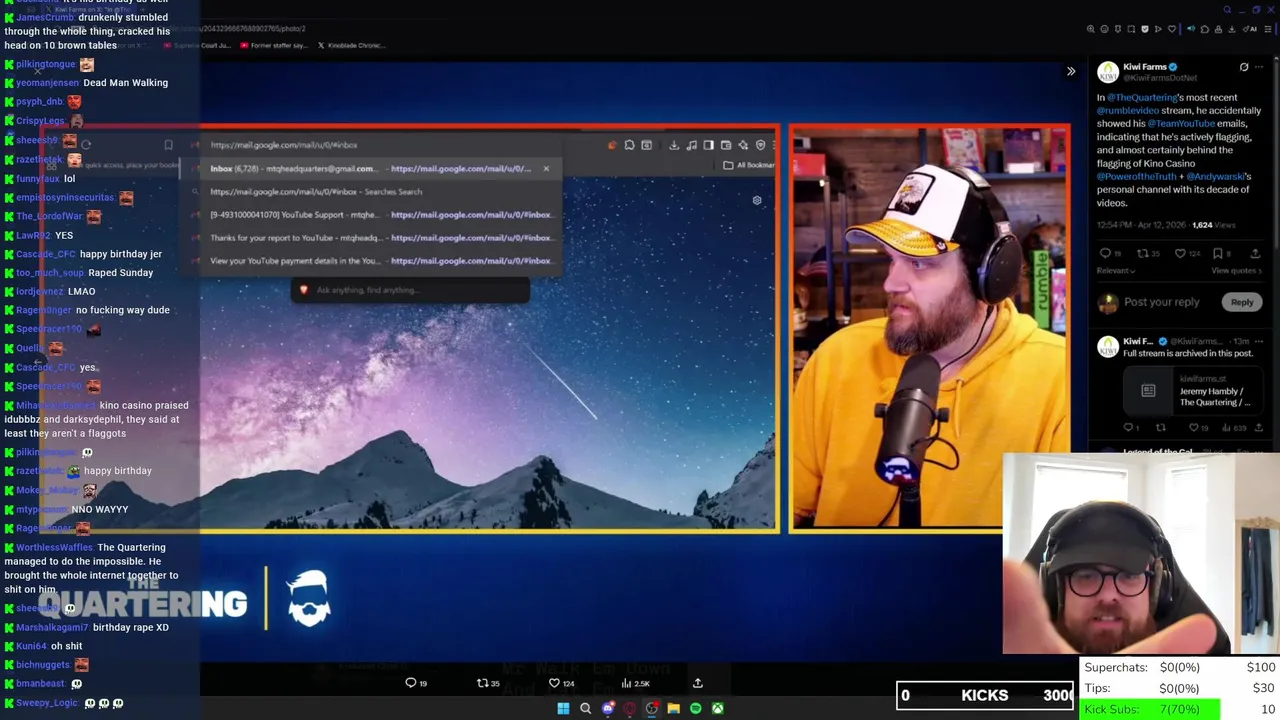Screen dimensions: 1280x720
Task: Open @TeamYouTube mention link
Action: click(1181, 124)
